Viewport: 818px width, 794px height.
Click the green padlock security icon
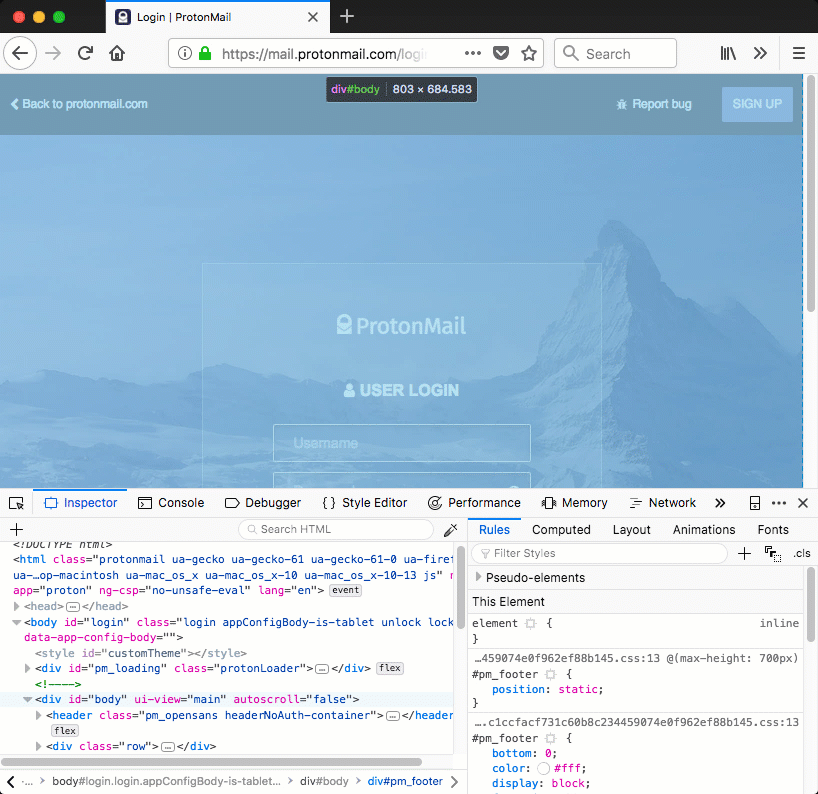(x=205, y=53)
